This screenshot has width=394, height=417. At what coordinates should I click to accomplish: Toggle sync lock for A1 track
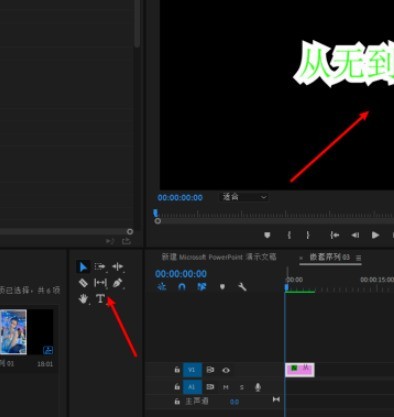pyautogui.click(x=210, y=387)
